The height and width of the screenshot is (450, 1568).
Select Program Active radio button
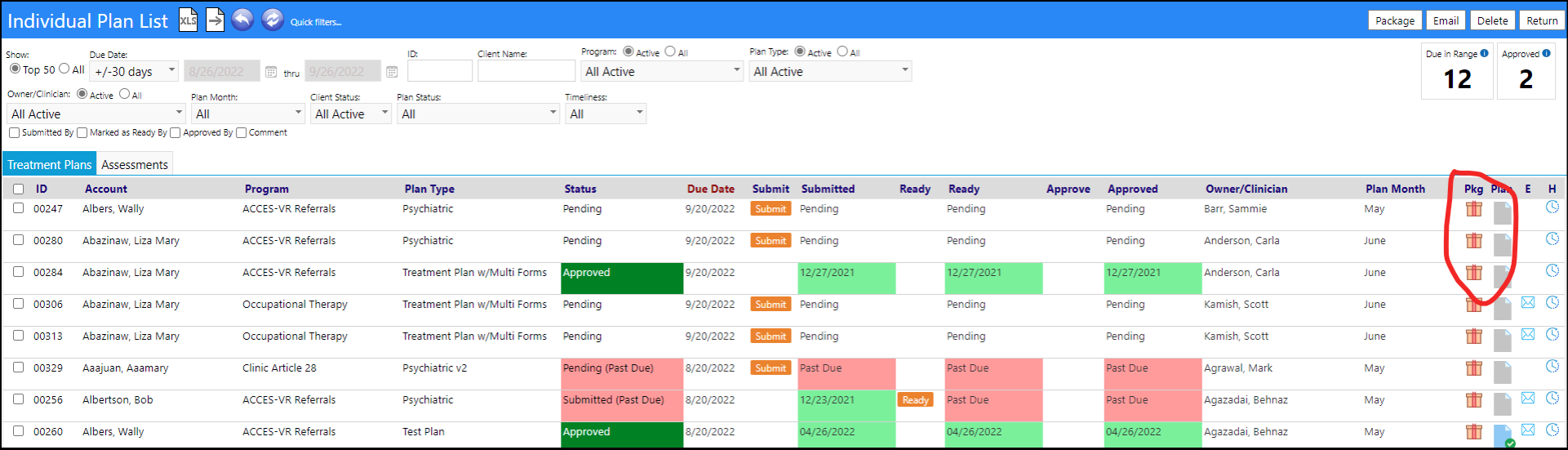[x=629, y=51]
